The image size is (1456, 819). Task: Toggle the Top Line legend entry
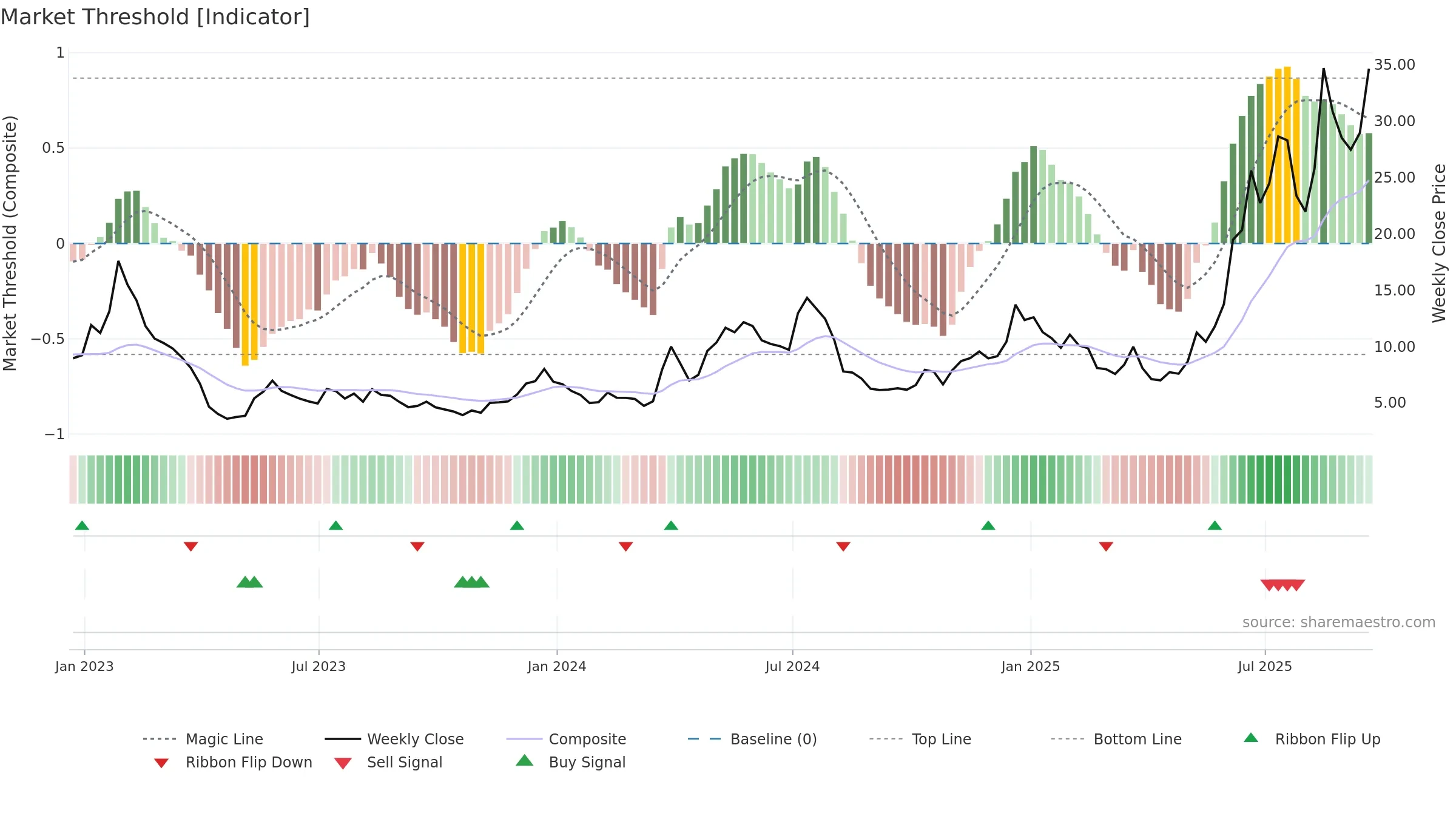tap(920, 739)
